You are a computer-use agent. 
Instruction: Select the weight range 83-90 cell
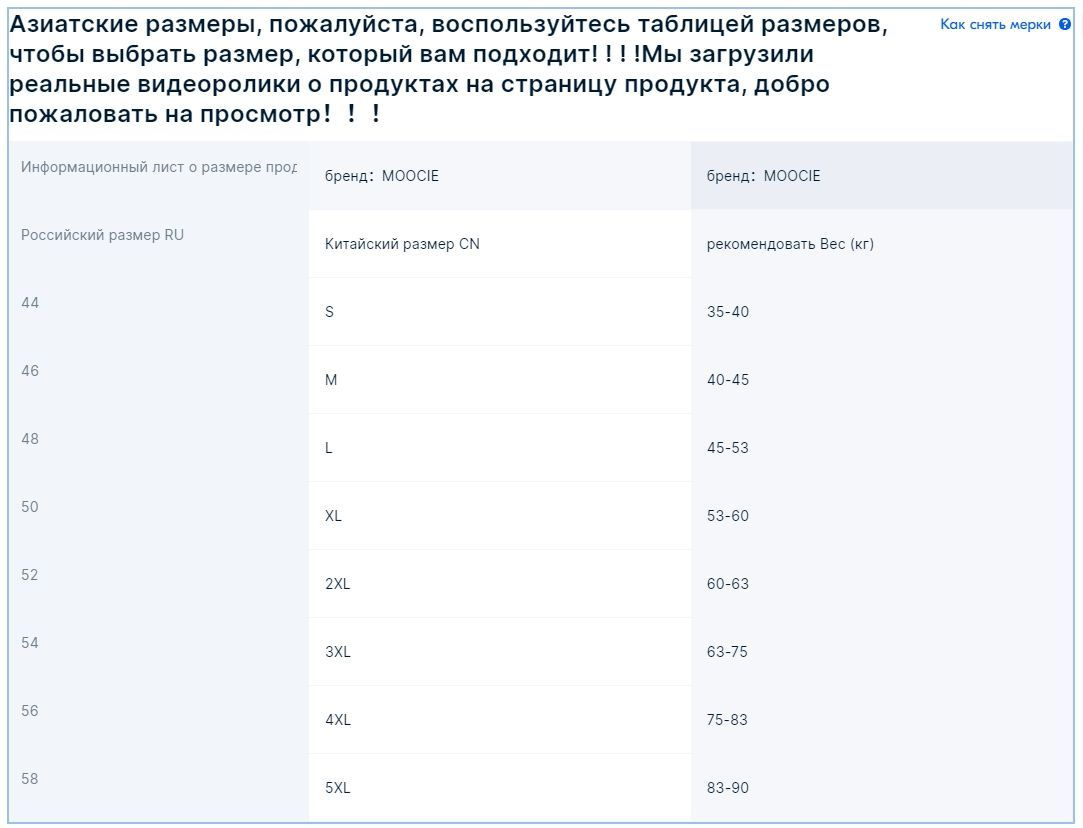(882, 788)
